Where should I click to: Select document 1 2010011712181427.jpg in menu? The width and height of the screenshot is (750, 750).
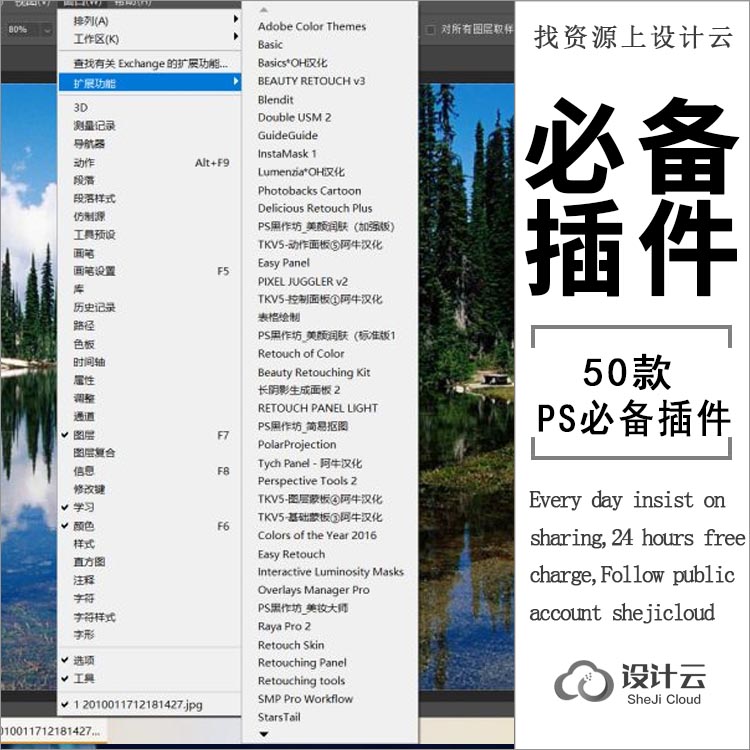pos(150,705)
